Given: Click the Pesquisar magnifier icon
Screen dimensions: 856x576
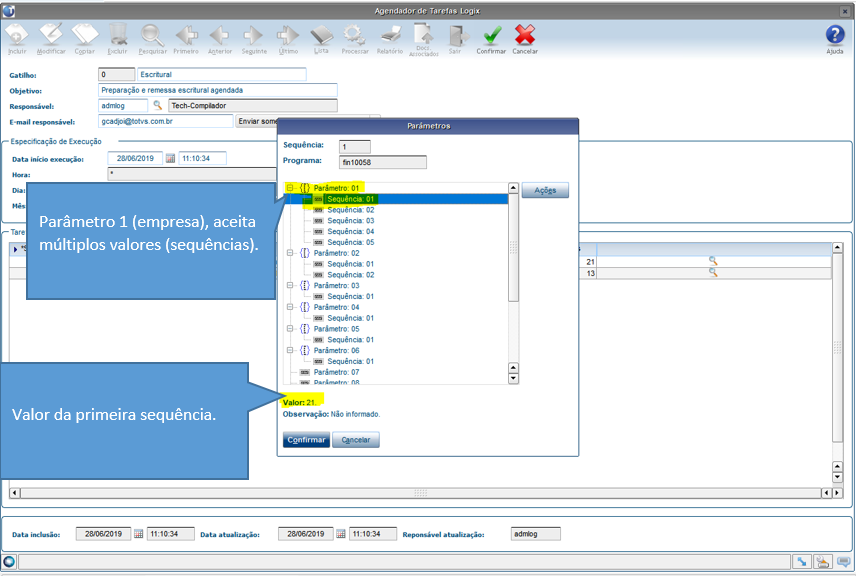Looking at the screenshot, I should 152,35.
